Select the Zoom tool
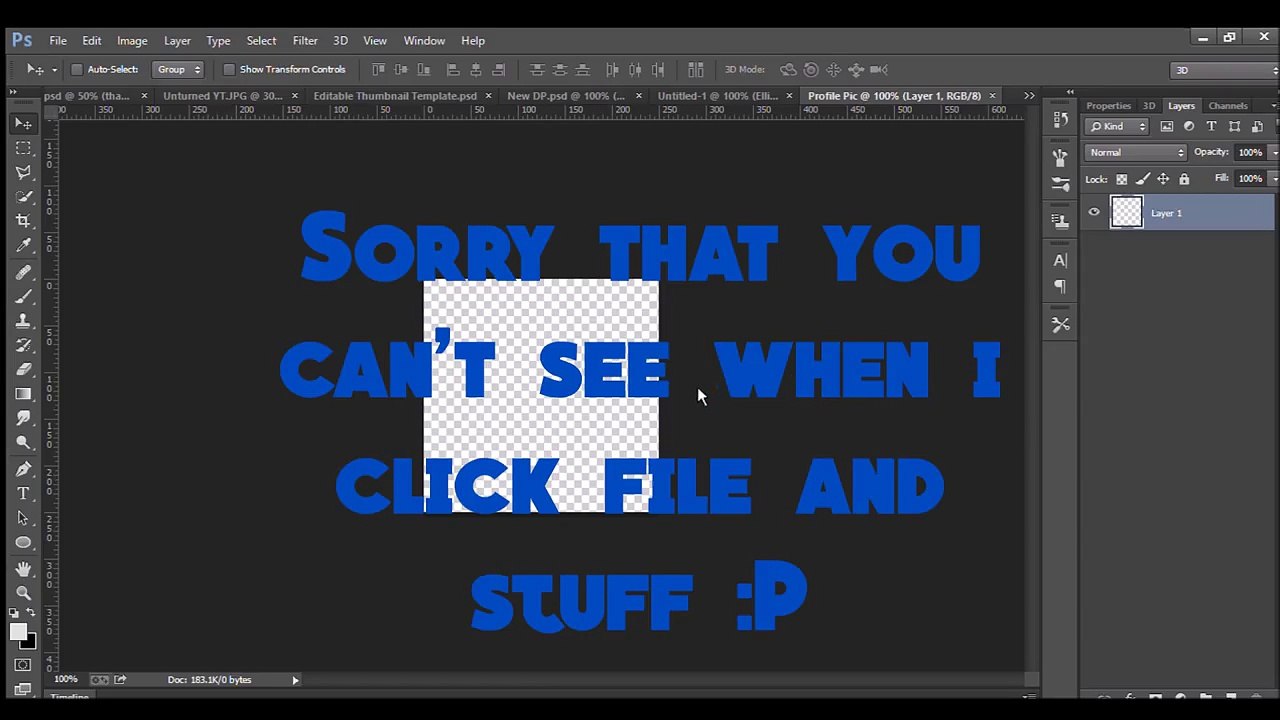This screenshot has width=1280, height=720. (23, 593)
